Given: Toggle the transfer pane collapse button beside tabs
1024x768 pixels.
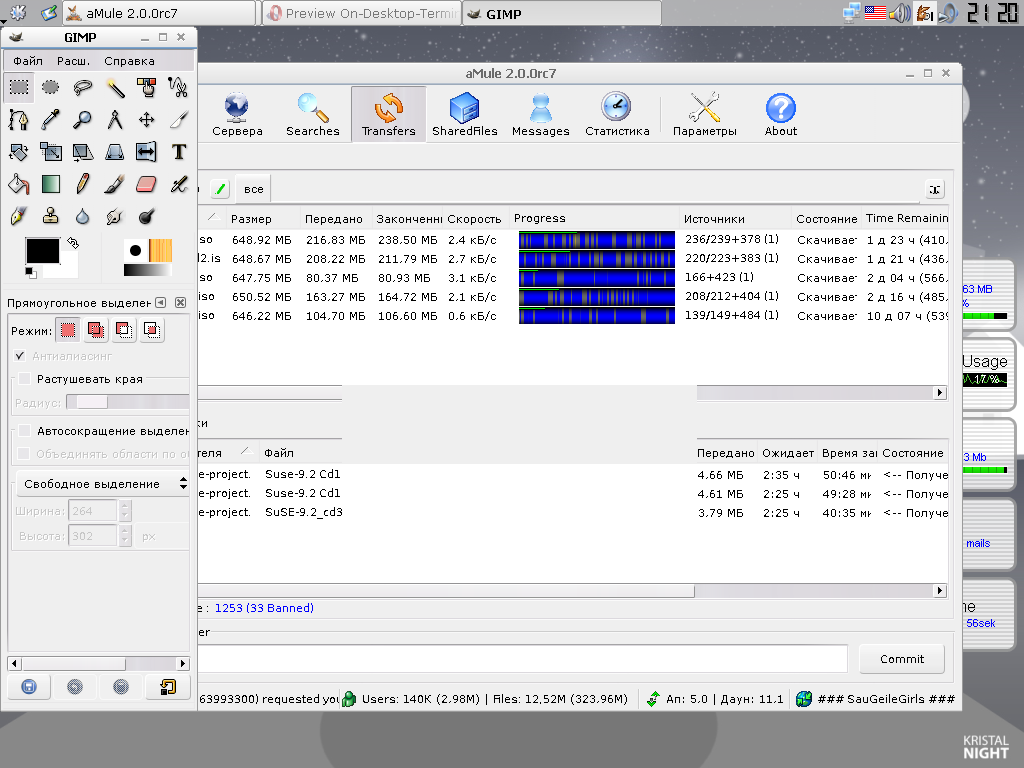Looking at the screenshot, I should pos(935,189).
